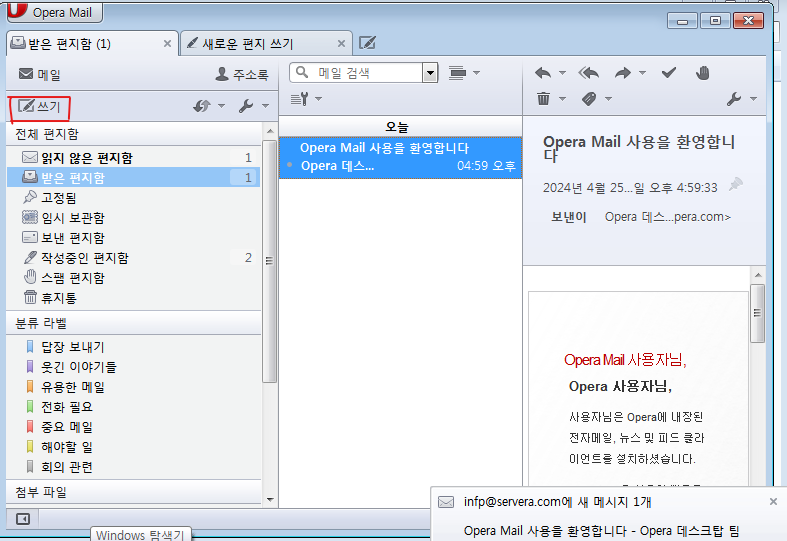Switch to the 새로운 편지 쓰기 tab
This screenshot has width=787, height=541.
[266, 44]
